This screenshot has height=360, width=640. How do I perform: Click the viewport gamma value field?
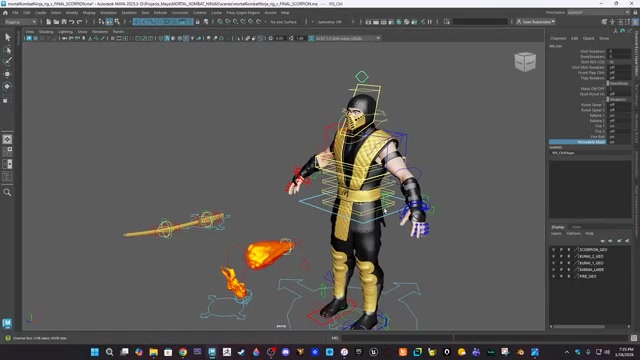pos(300,38)
